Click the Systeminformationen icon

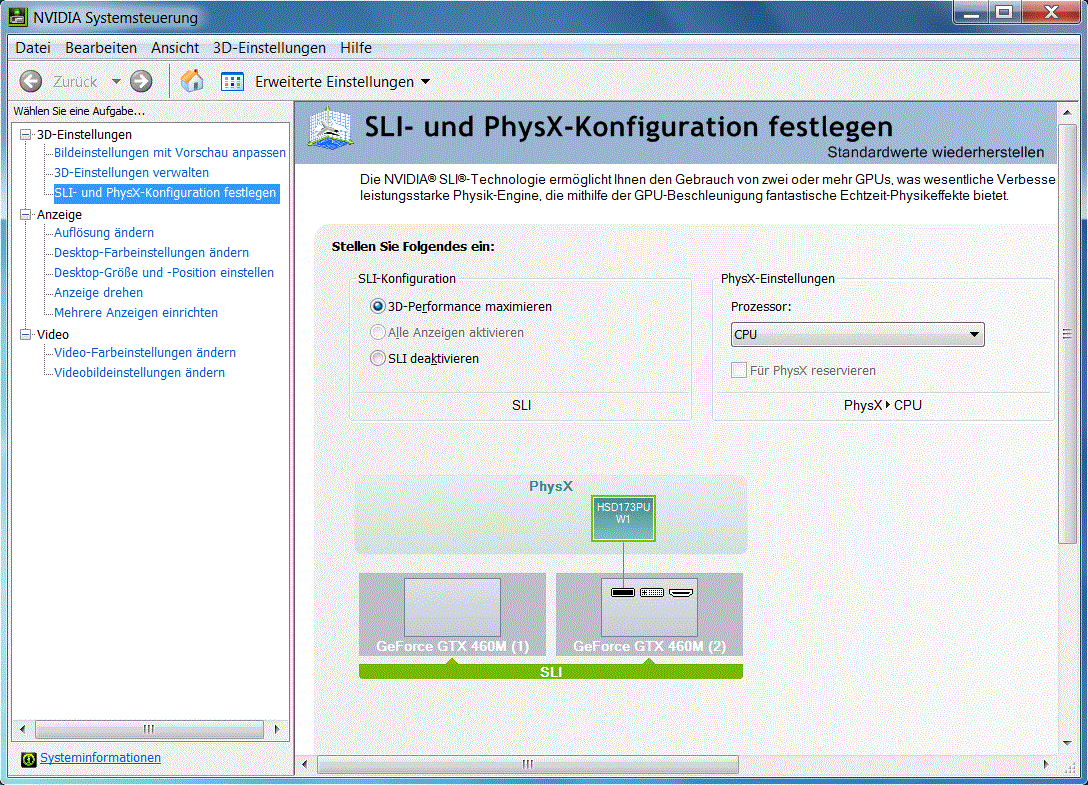click(x=28, y=759)
